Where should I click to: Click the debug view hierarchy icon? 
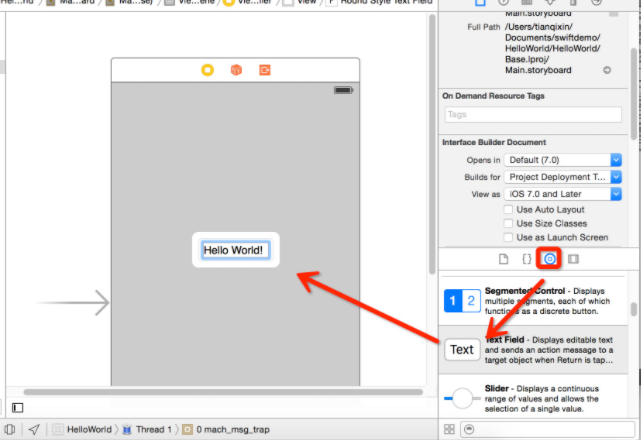pyautogui.click(x=10, y=429)
